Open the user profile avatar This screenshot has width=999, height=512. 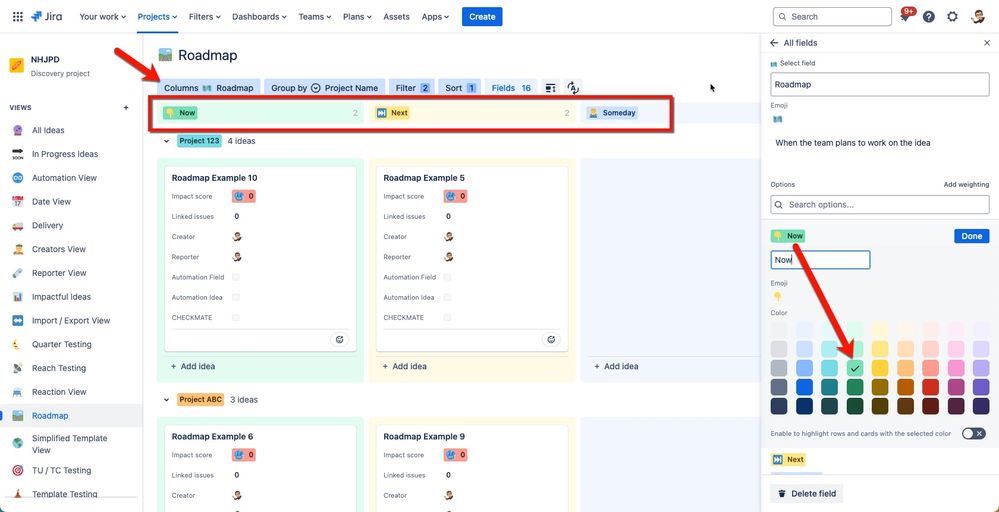tap(978, 17)
